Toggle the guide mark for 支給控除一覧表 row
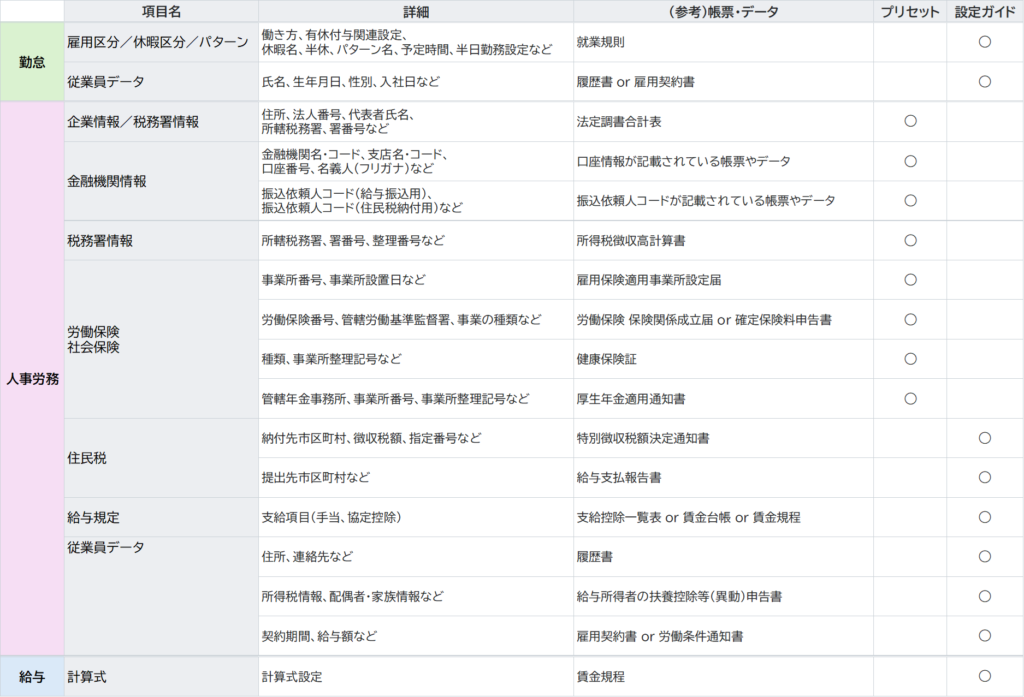 click(x=984, y=517)
